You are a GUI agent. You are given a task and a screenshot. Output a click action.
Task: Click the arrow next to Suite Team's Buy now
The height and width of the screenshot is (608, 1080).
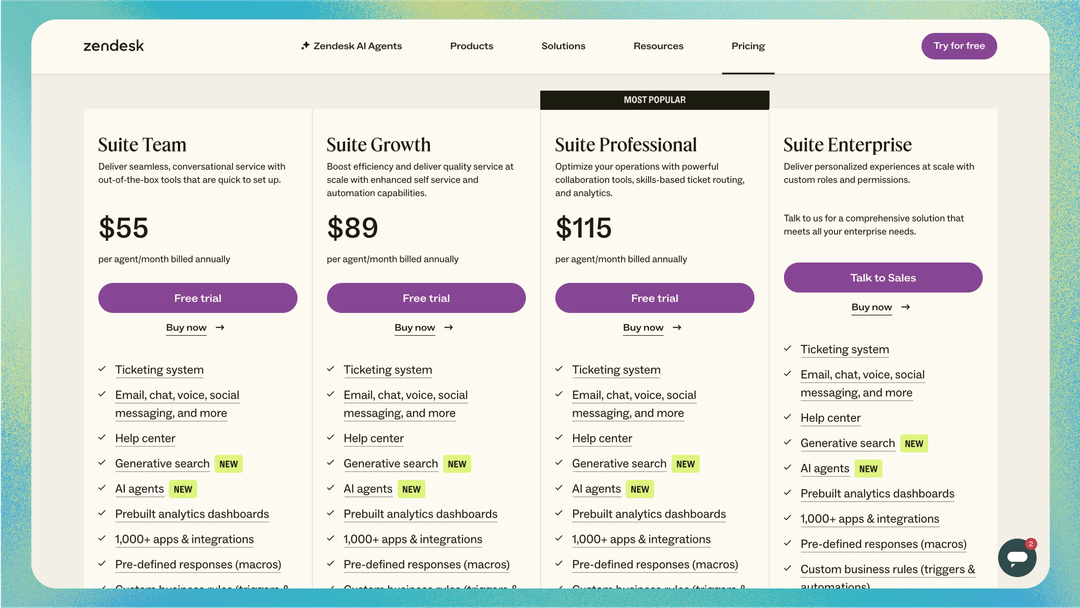tap(220, 327)
